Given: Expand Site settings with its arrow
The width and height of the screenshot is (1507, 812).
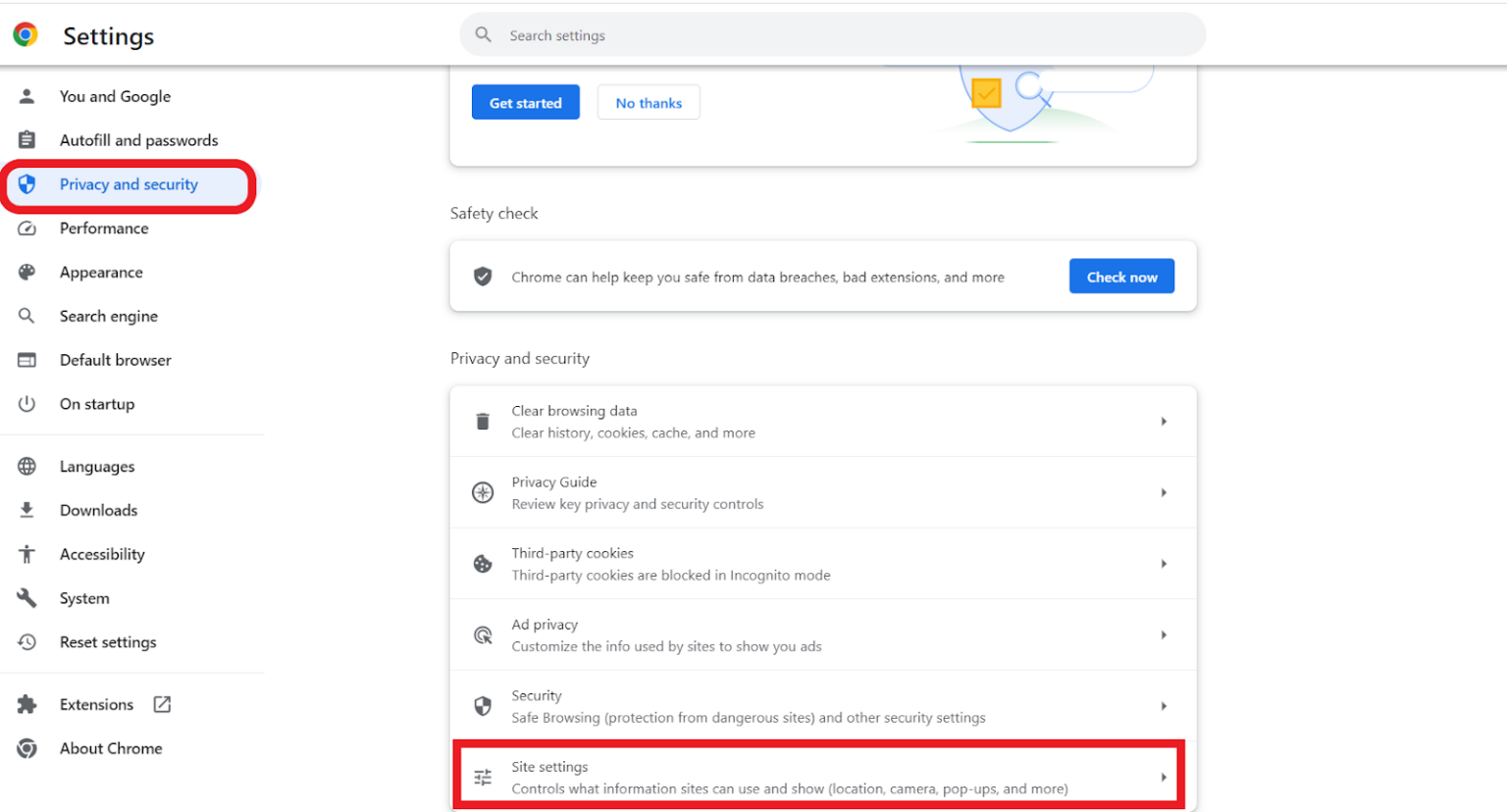Looking at the screenshot, I should pos(1164,775).
